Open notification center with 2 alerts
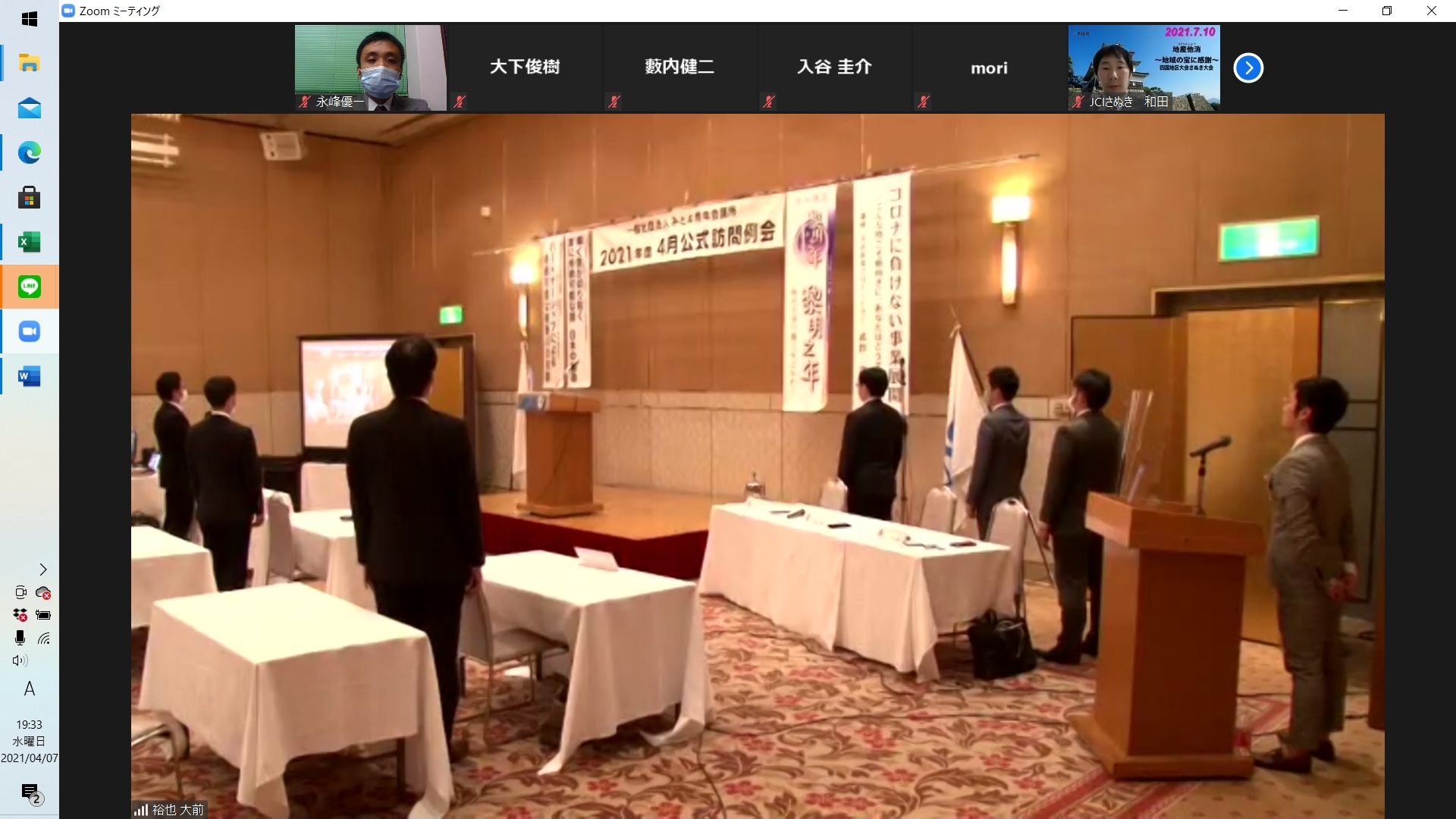Image resolution: width=1456 pixels, height=819 pixels. point(31,793)
